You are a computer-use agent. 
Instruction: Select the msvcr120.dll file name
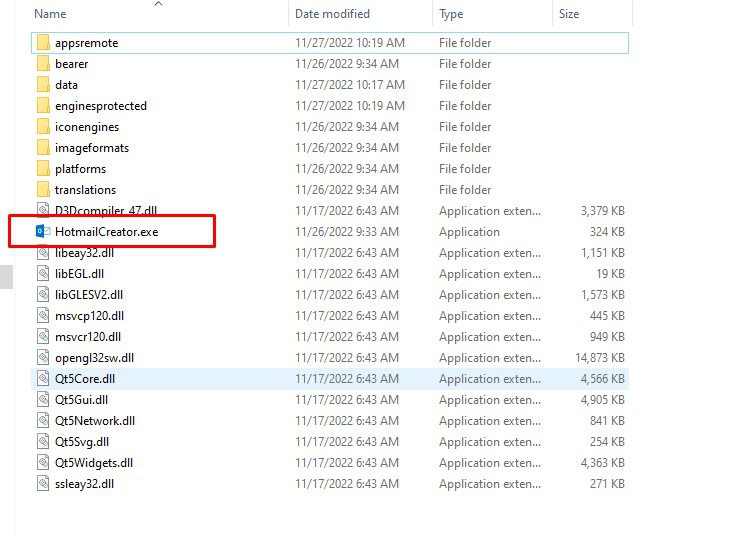pyautogui.click(x=88, y=337)
